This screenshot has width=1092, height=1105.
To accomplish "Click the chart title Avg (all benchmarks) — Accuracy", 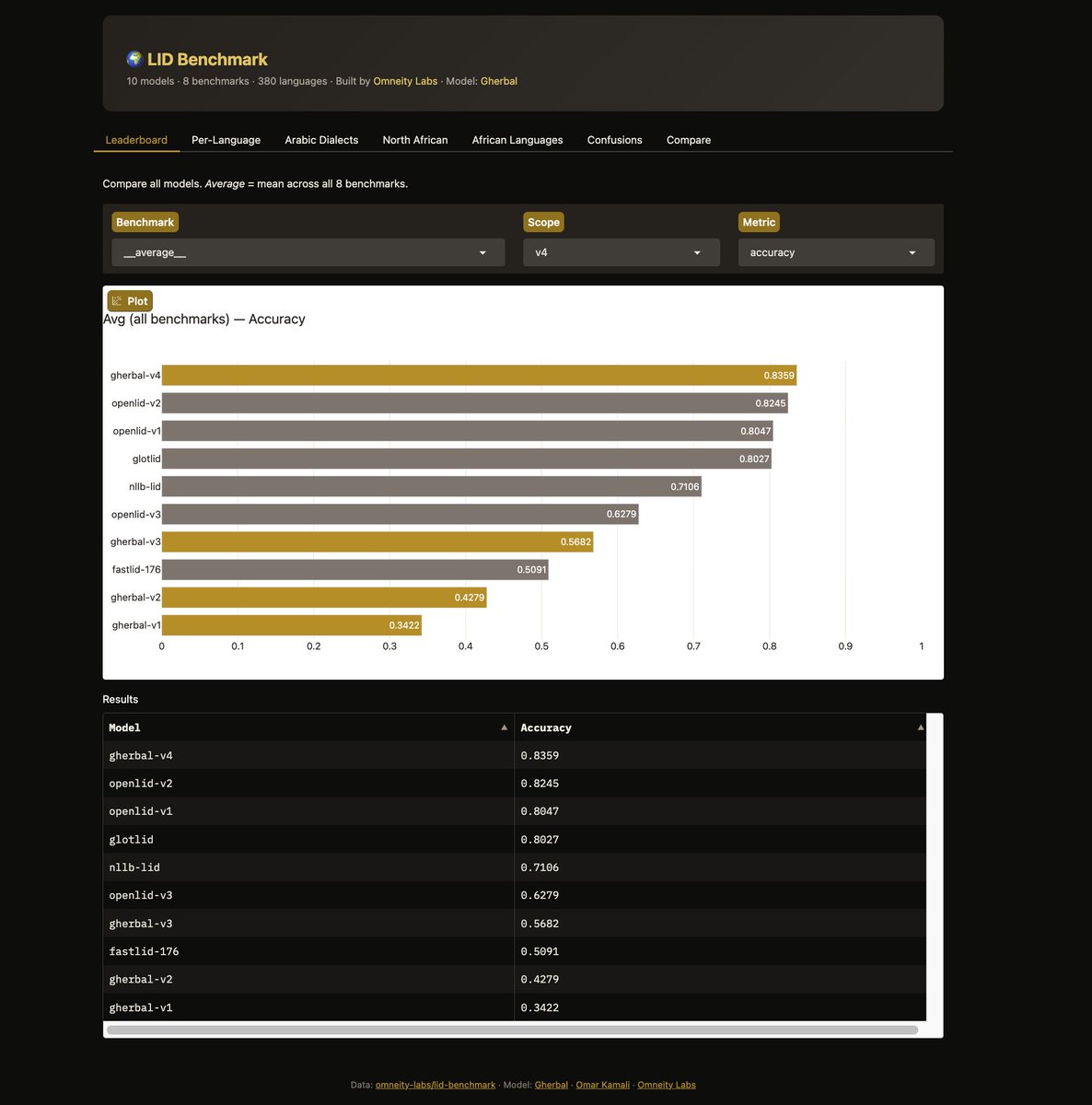I will [204, 320].
